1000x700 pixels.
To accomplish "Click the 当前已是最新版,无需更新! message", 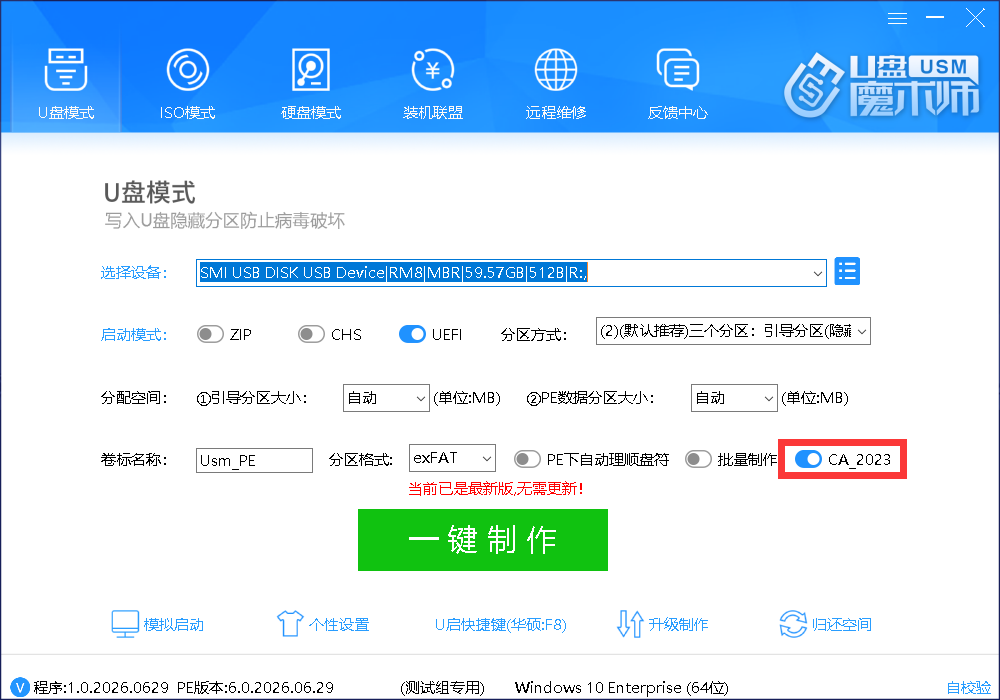I will (x=496, y=488).
